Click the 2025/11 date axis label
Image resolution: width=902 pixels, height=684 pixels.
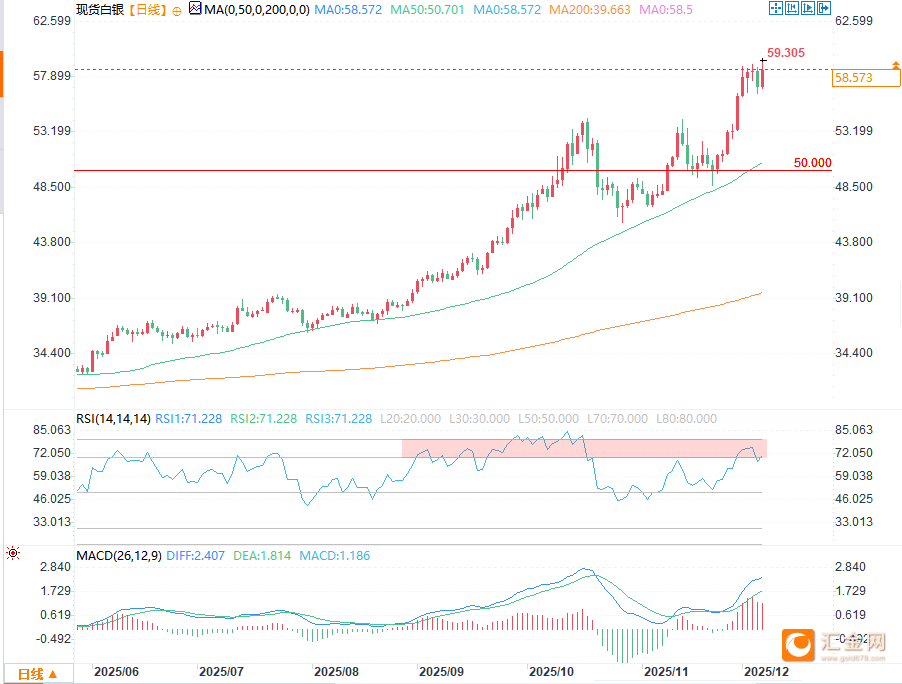click(666, 672)
